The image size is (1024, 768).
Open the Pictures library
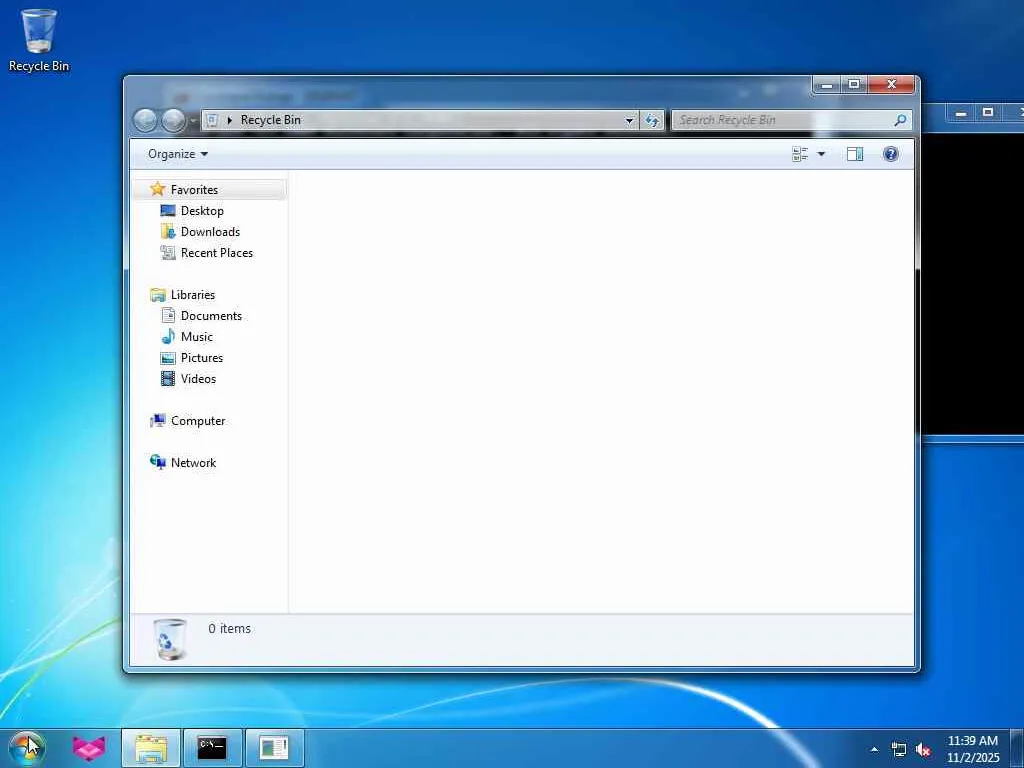(202, 358)
